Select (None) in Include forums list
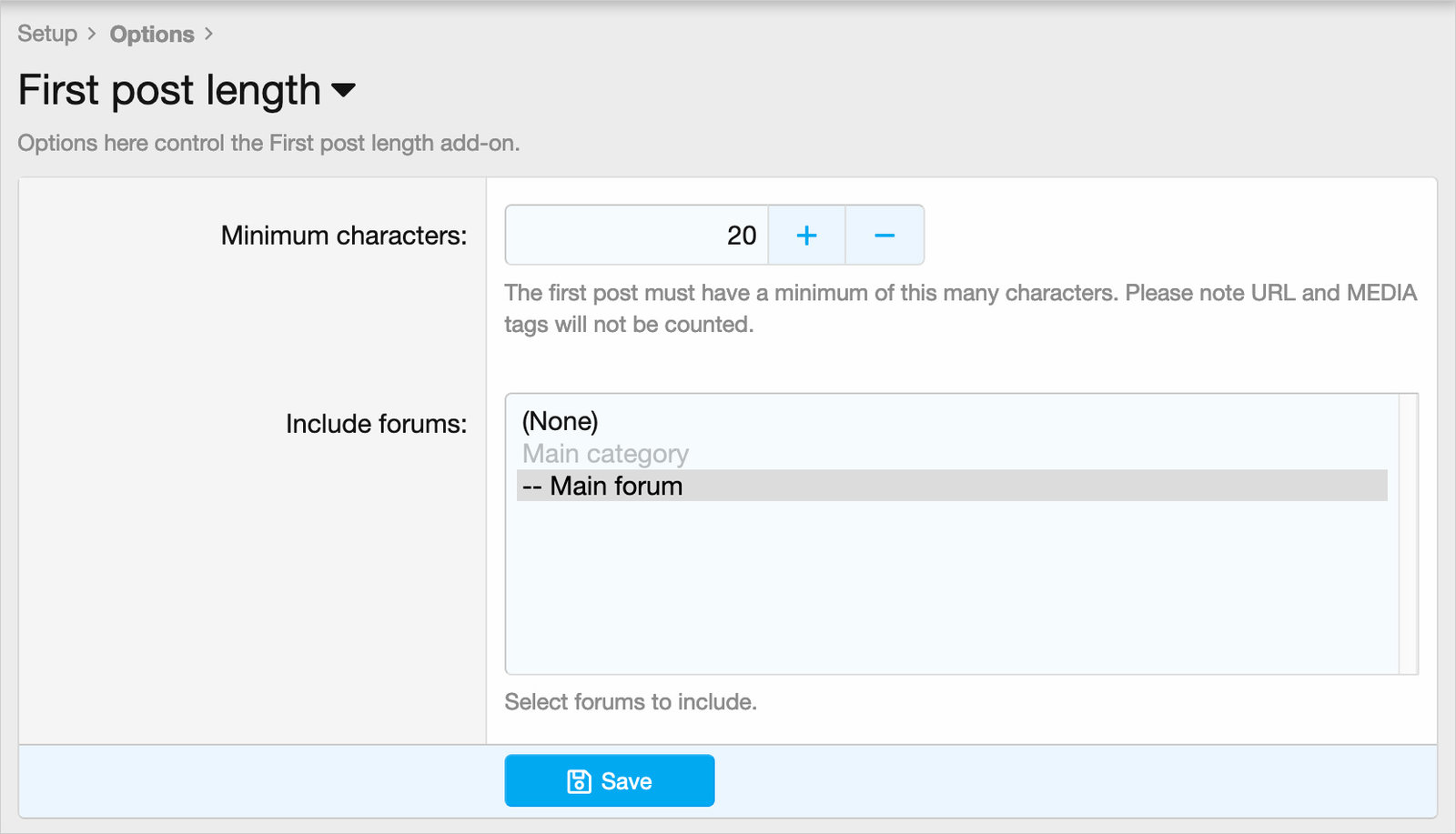The image size is (1456, 834). (561, 421)
